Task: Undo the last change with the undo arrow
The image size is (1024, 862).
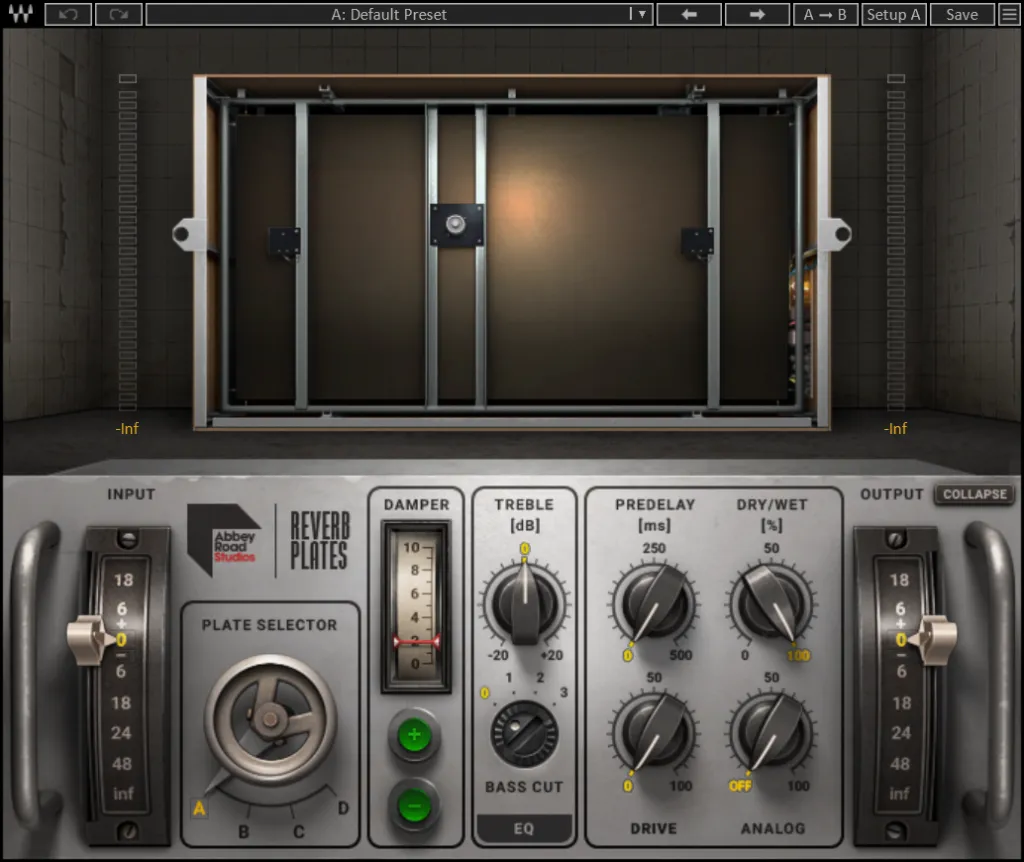Action: [68, 14]
